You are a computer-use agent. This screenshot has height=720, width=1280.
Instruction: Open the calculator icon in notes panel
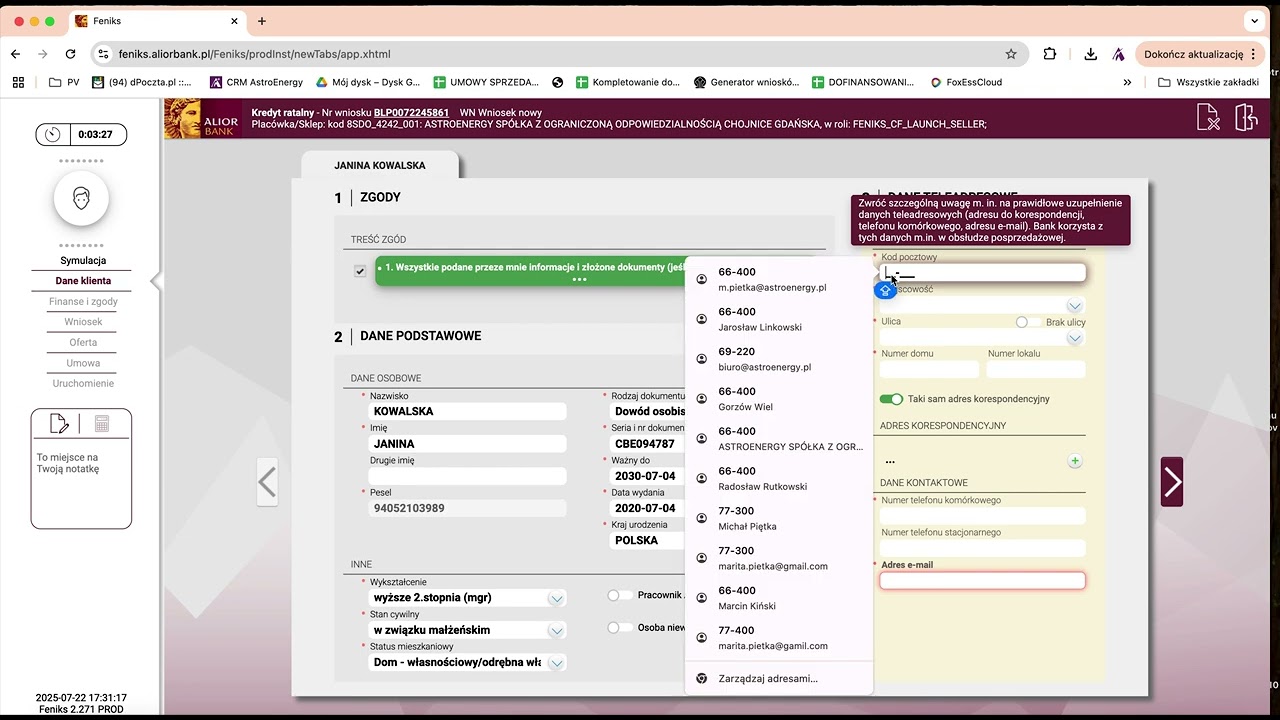102,424
